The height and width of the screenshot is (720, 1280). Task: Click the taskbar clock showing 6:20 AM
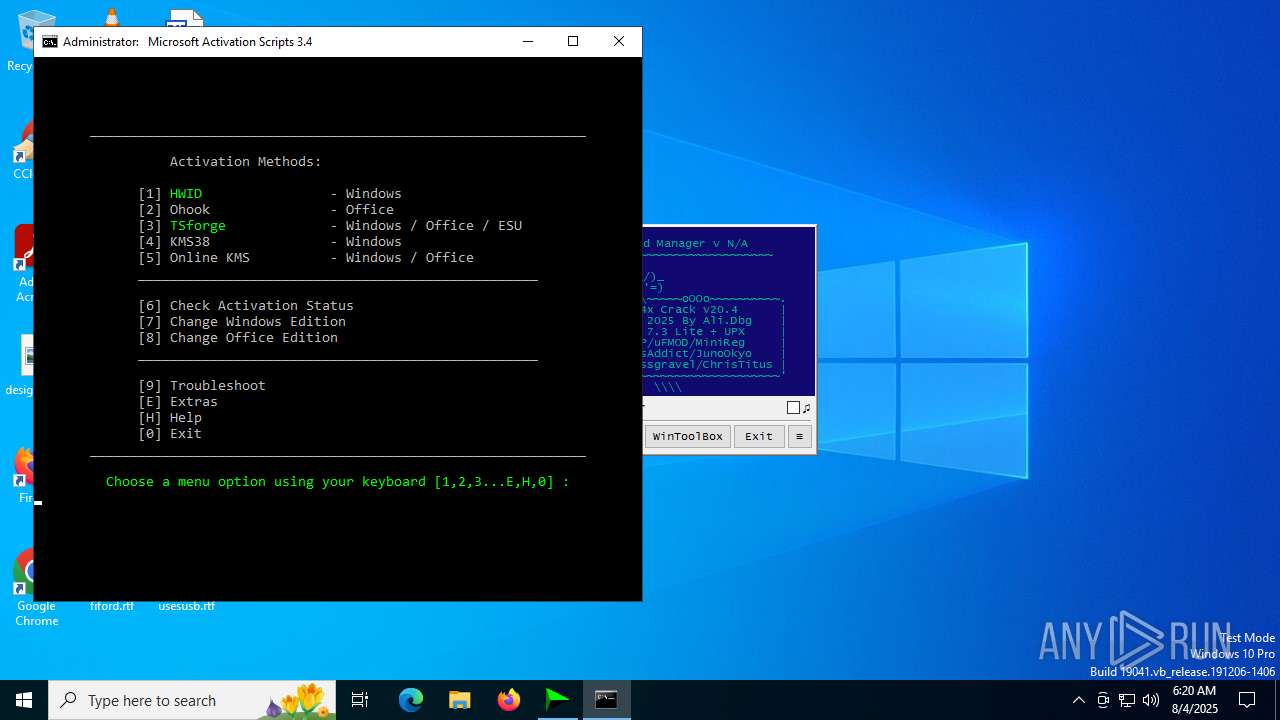pos(1194,700)
